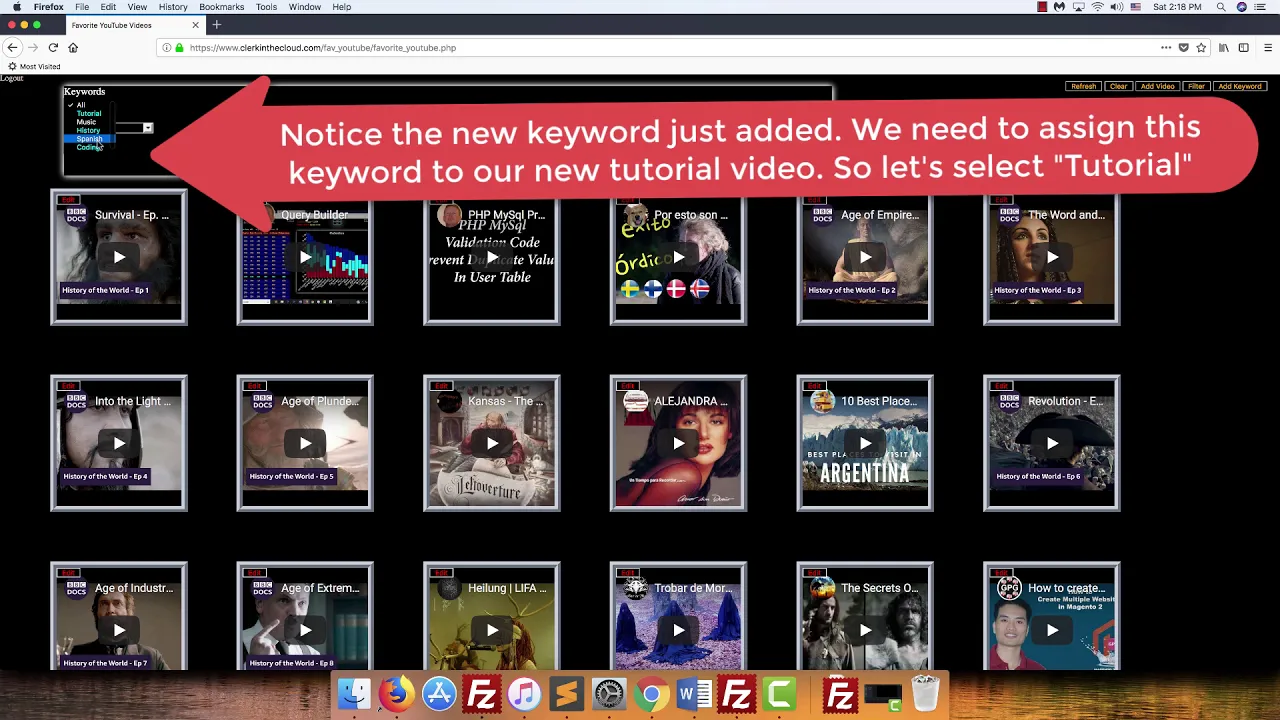Image resolution: width=1280 pixels, height=720 pixels.
Task: Open Microsoft Word from the Dock
Action: pos(693,694)
